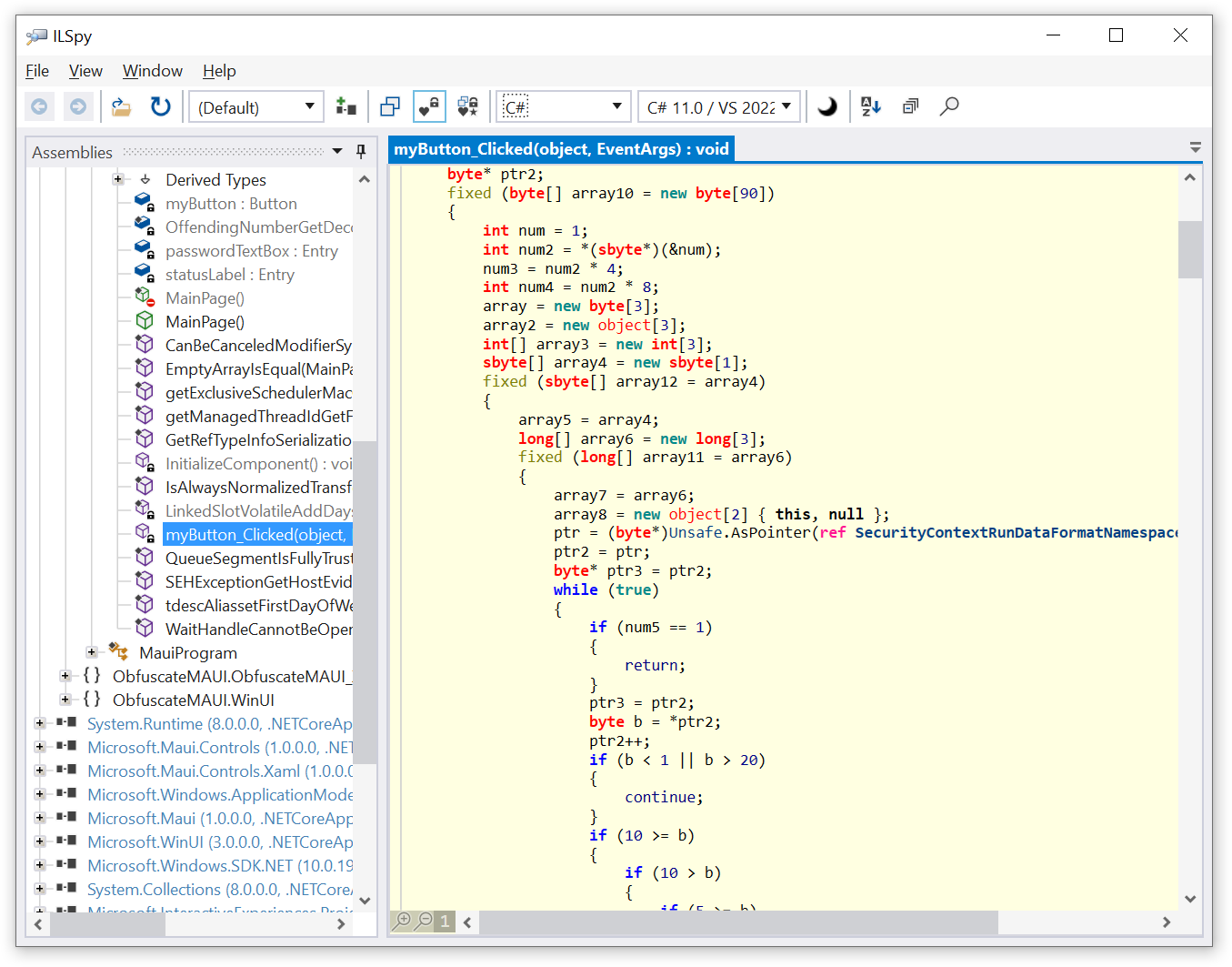This screenshot has width=1232, height=967.
Task: Open the search pane with the magnifier icon
Action: point(949,106)
